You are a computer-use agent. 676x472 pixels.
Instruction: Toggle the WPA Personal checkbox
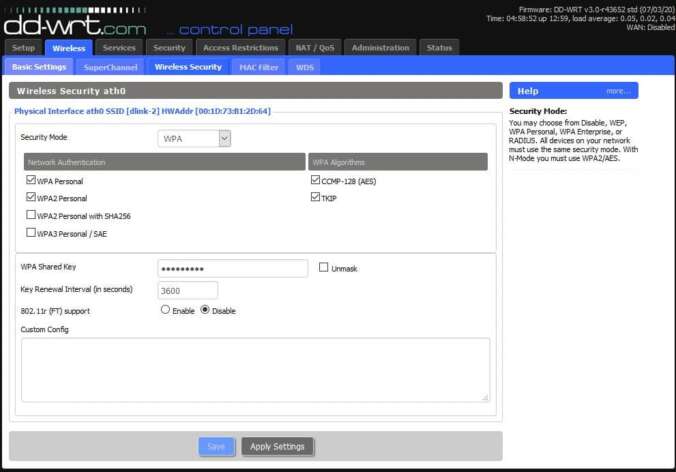click(x=31, y=181)
